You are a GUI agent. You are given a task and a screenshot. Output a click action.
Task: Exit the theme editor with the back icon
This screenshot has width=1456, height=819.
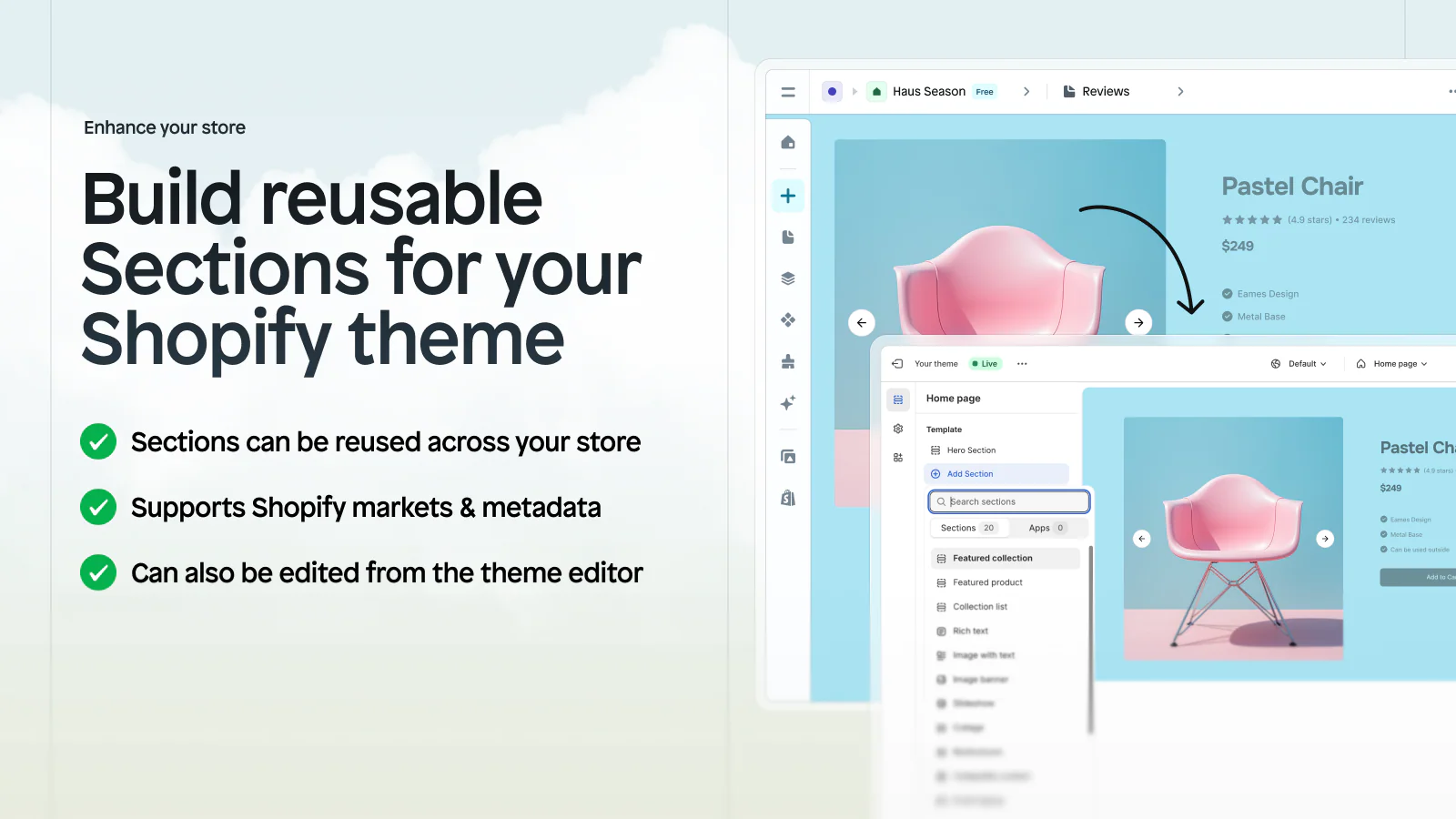point(897,364)
